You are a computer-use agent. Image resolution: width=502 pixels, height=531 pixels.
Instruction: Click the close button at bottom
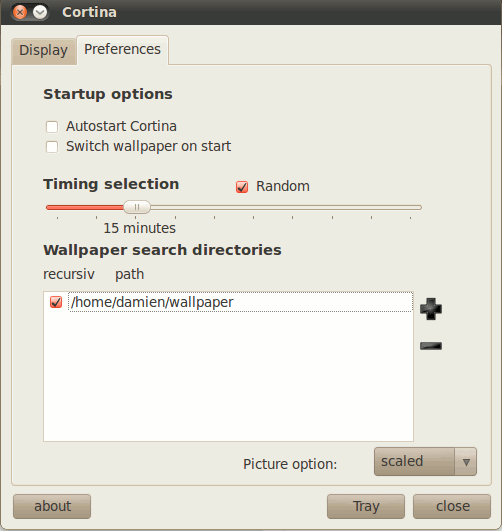tap(452, 506)
